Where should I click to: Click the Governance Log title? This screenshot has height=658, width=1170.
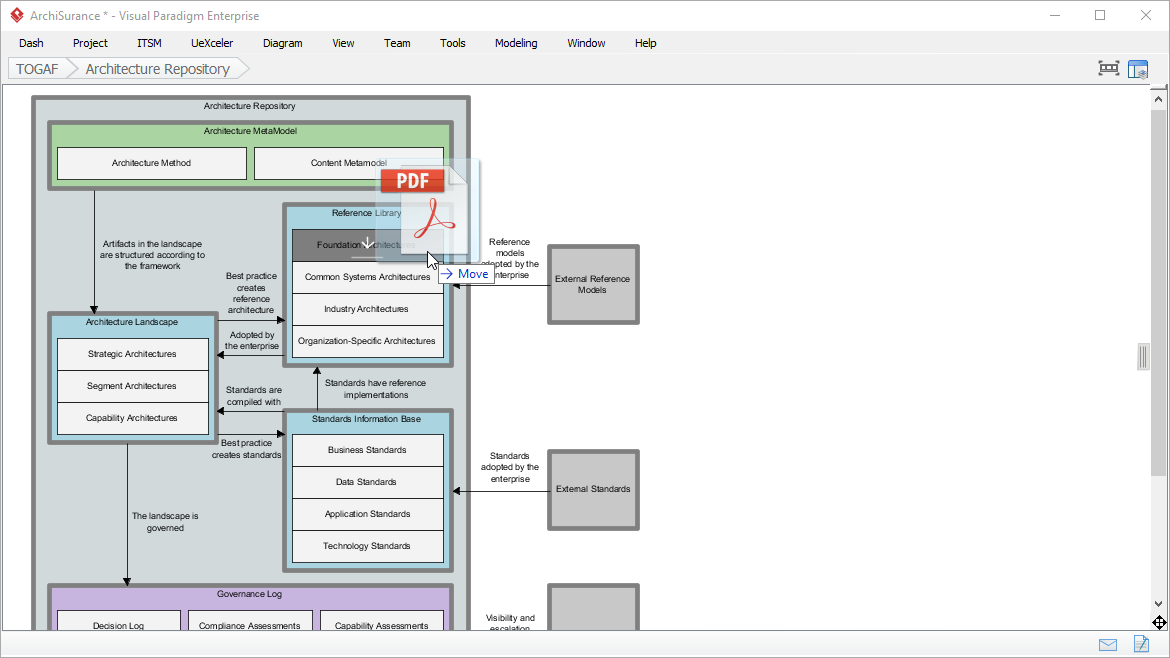point(249,595)
